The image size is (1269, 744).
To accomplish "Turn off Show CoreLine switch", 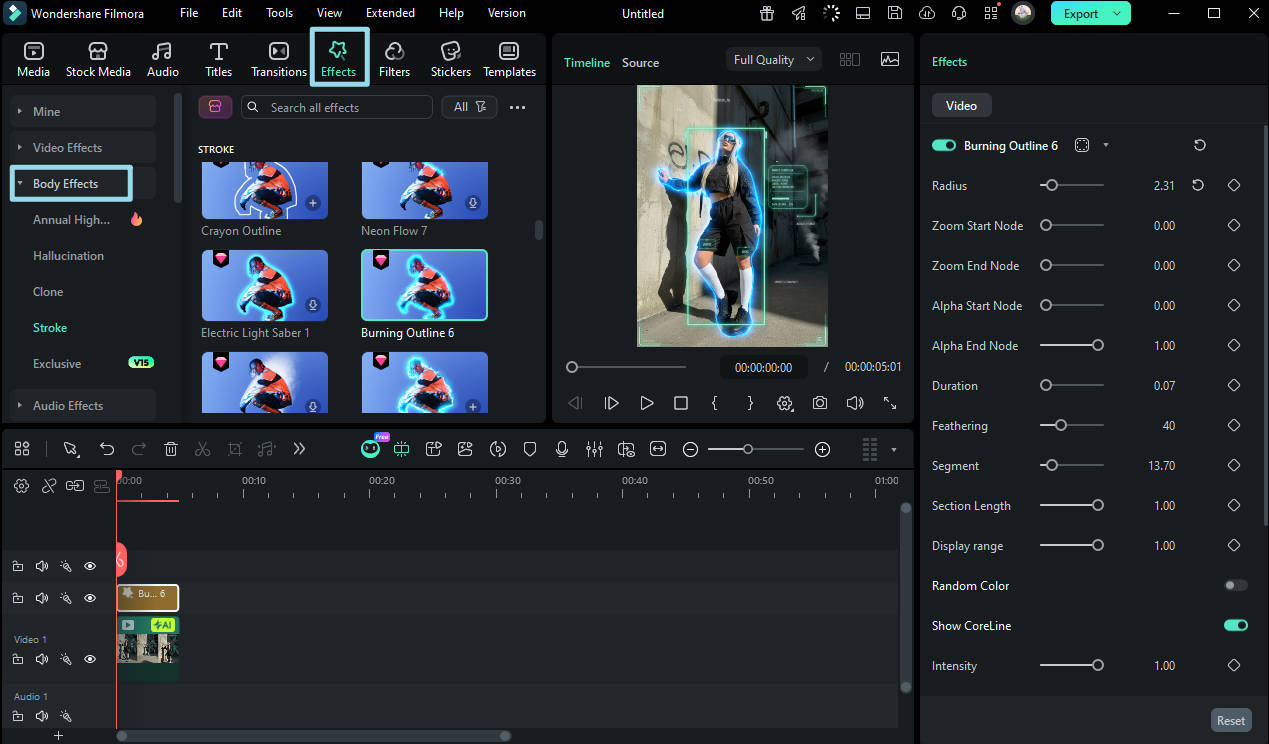I will 1236,625.
